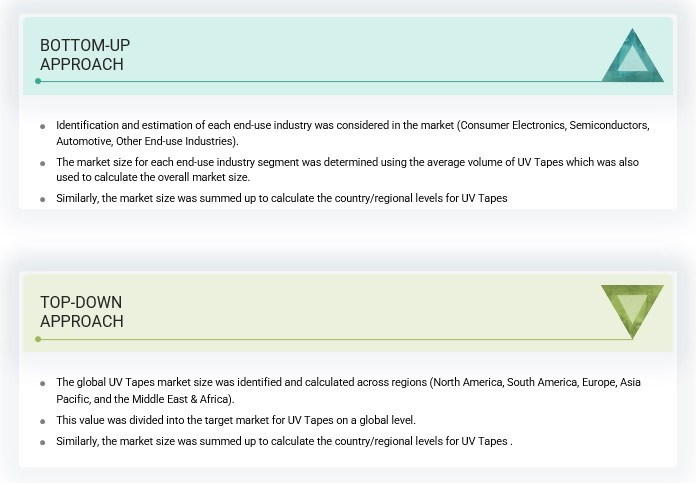Click 'This value was divided into the target market' text
Image resolution: width=697 pixels, height=485 pixels.
(235, 420)
